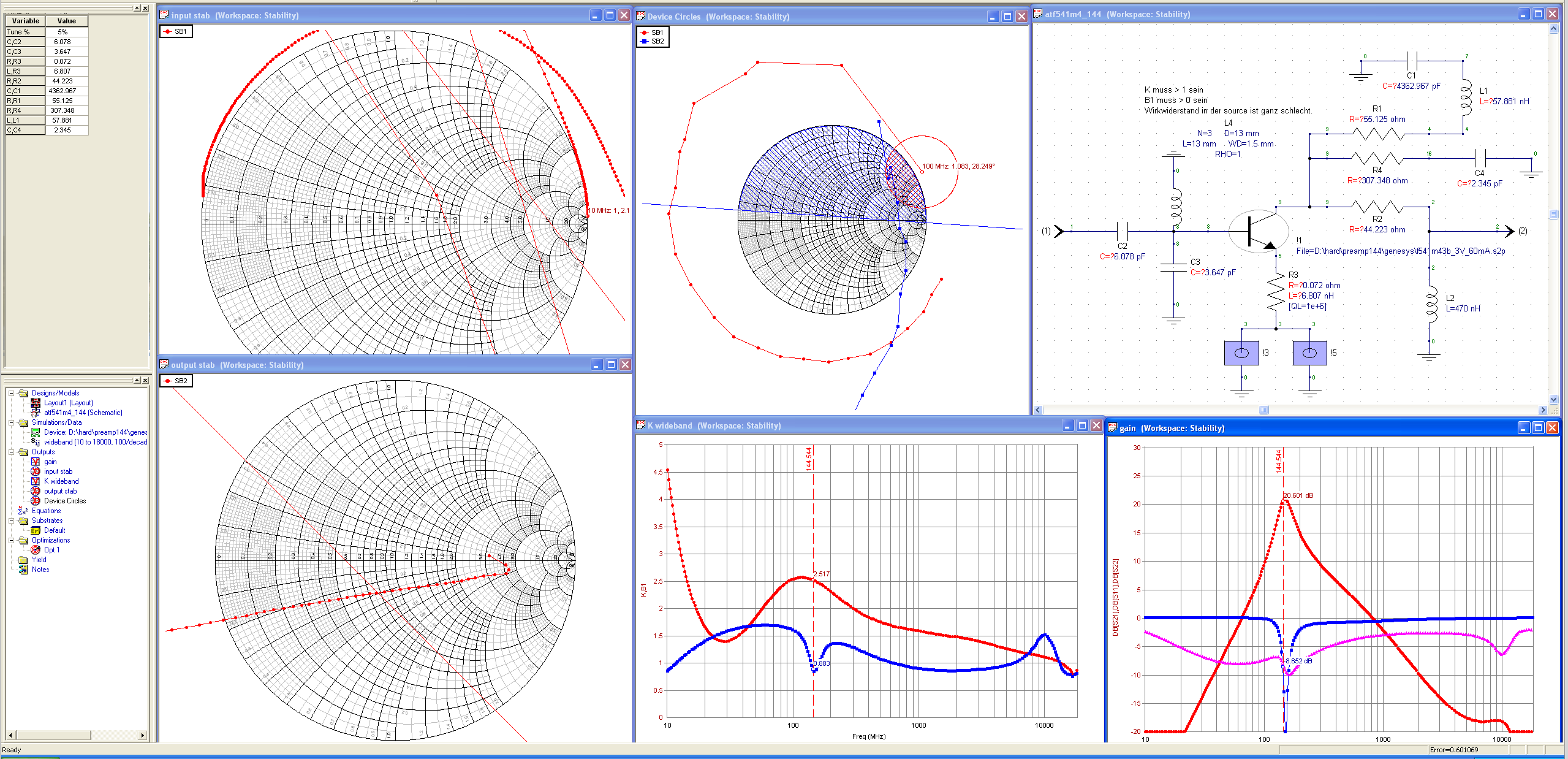Collapse the Designs/Models tree node

[x=11, y=393]
